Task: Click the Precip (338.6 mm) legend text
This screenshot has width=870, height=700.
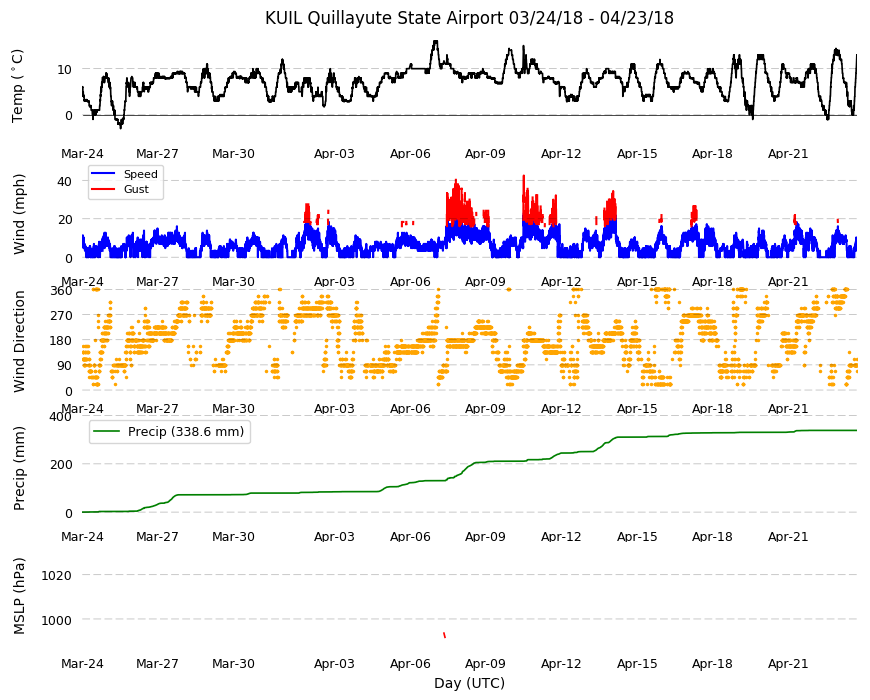Action: [186, 432]
